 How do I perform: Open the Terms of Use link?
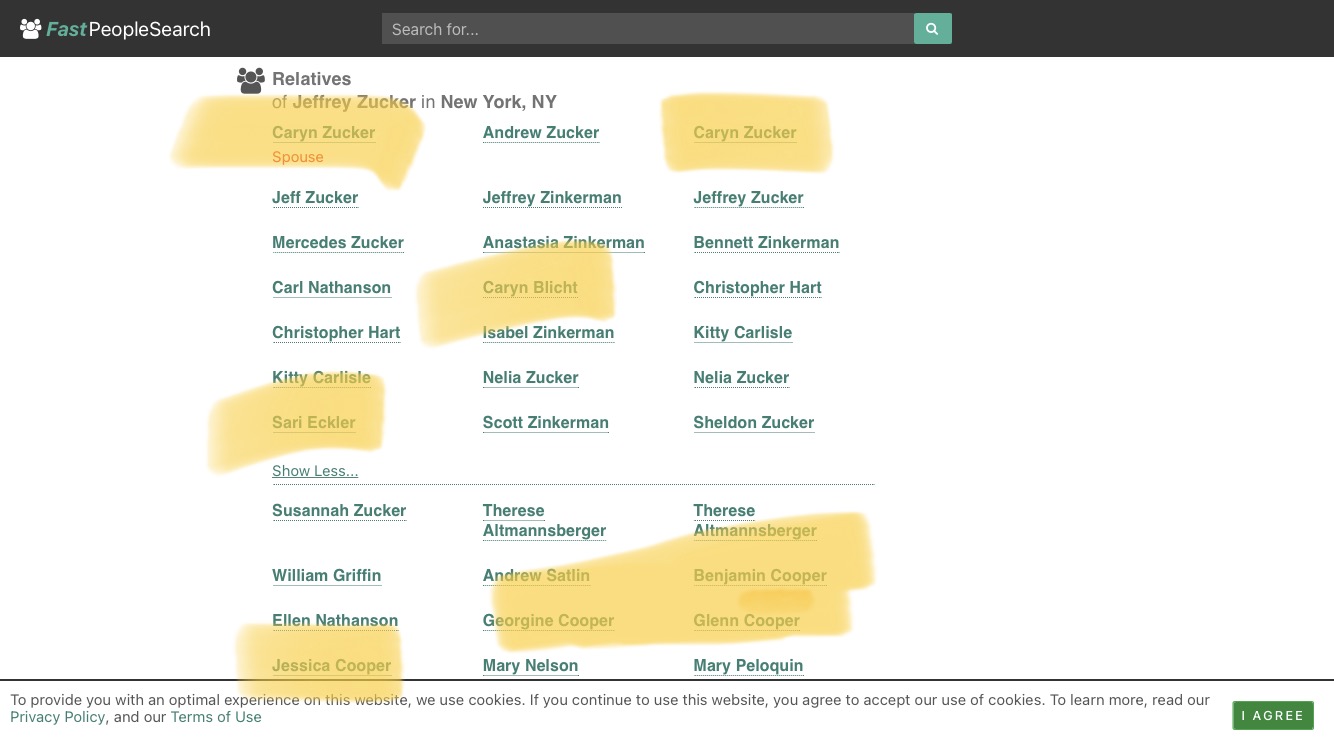tap(216, 717)
